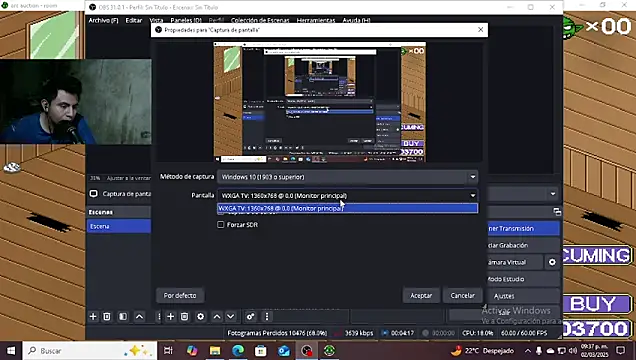This screenshot has width=636, height=360.
Task: Click the BUY button in the game
Action: (597, 304)
